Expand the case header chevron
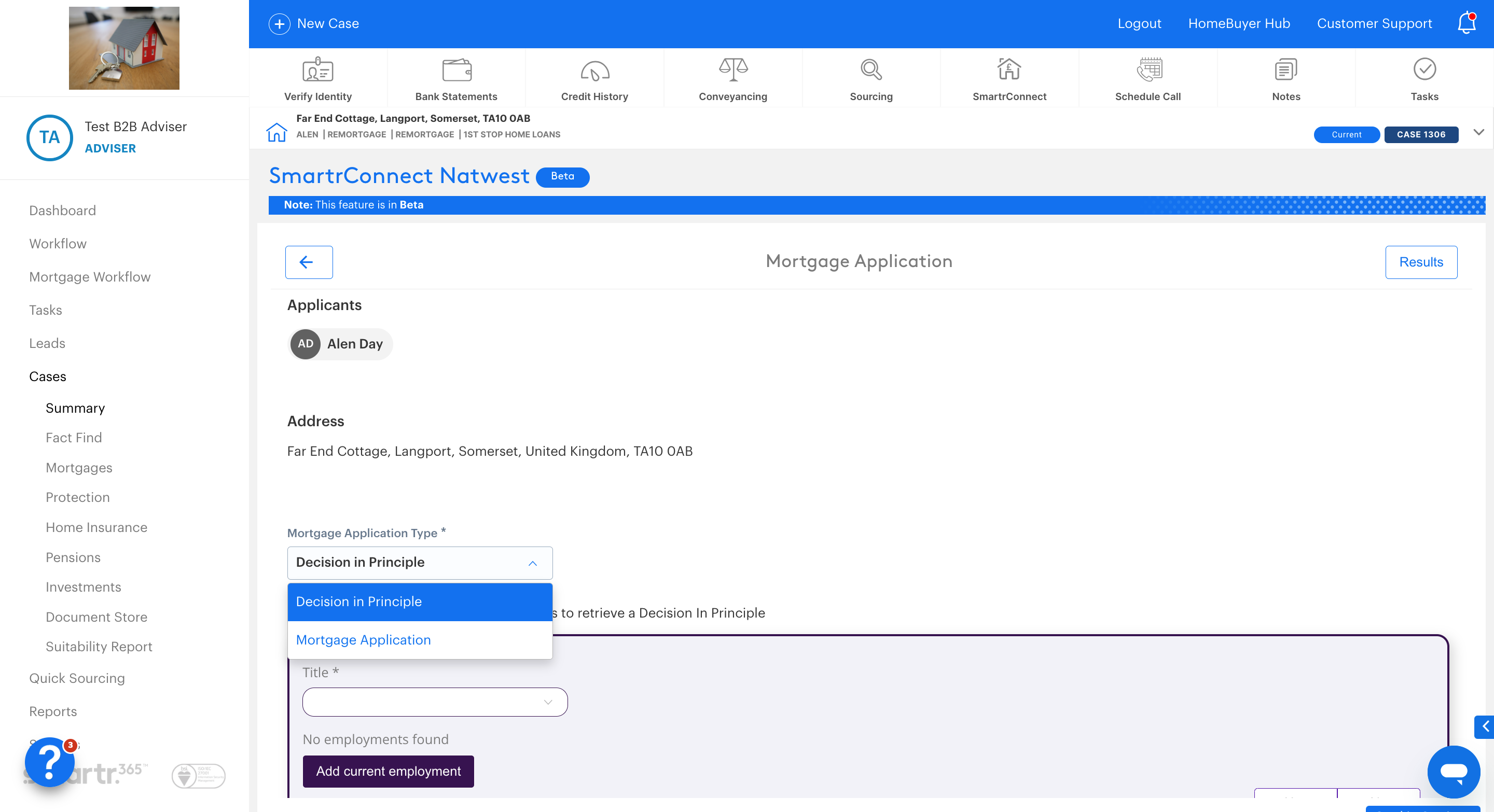This screenshot has height=812, width=1494. (x=1478, y=132)
